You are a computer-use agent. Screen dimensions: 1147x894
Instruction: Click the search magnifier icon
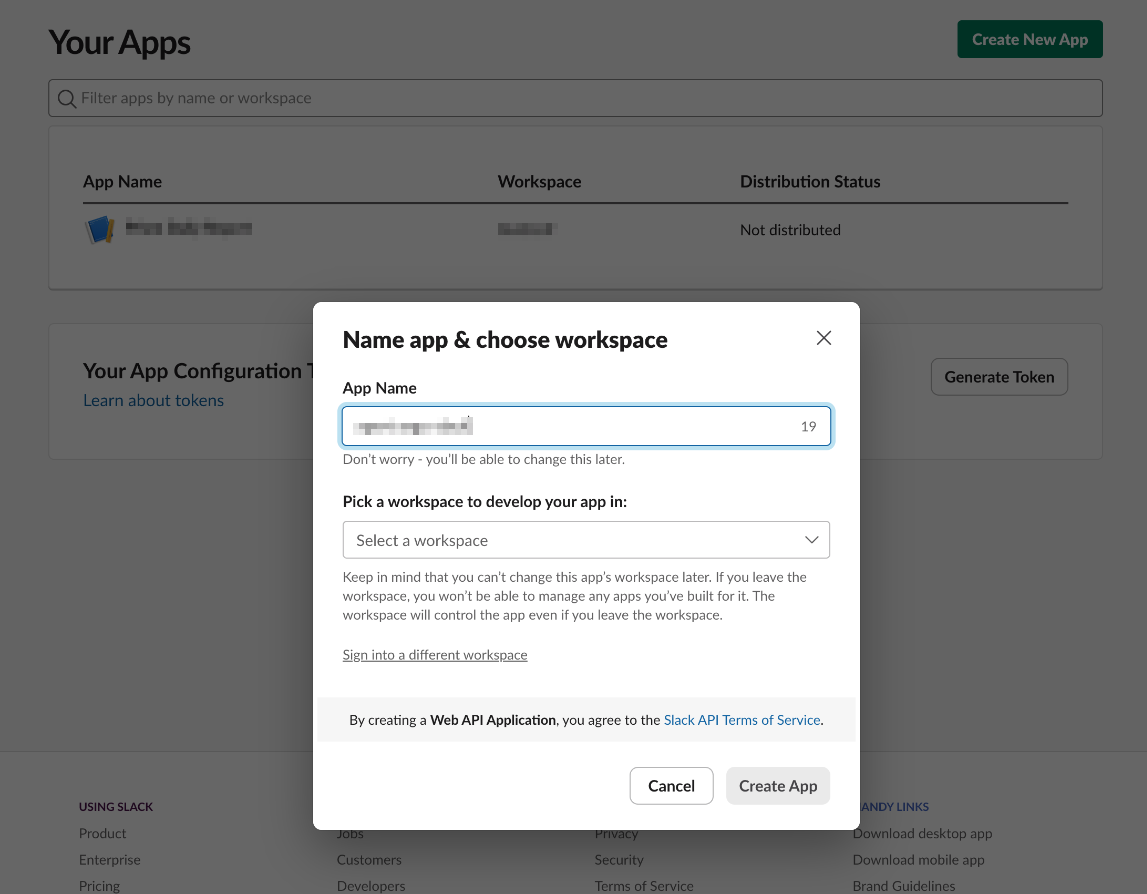67,99
